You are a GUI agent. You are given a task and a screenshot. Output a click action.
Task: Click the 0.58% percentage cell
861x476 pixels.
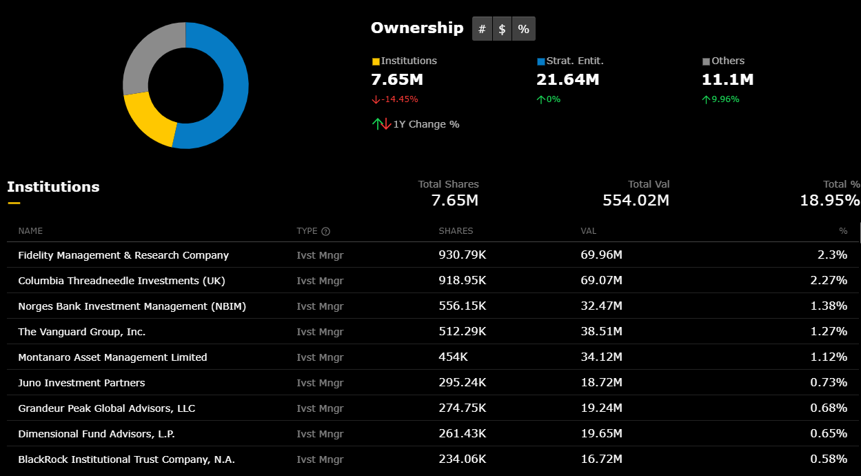(x=829, y=460)
